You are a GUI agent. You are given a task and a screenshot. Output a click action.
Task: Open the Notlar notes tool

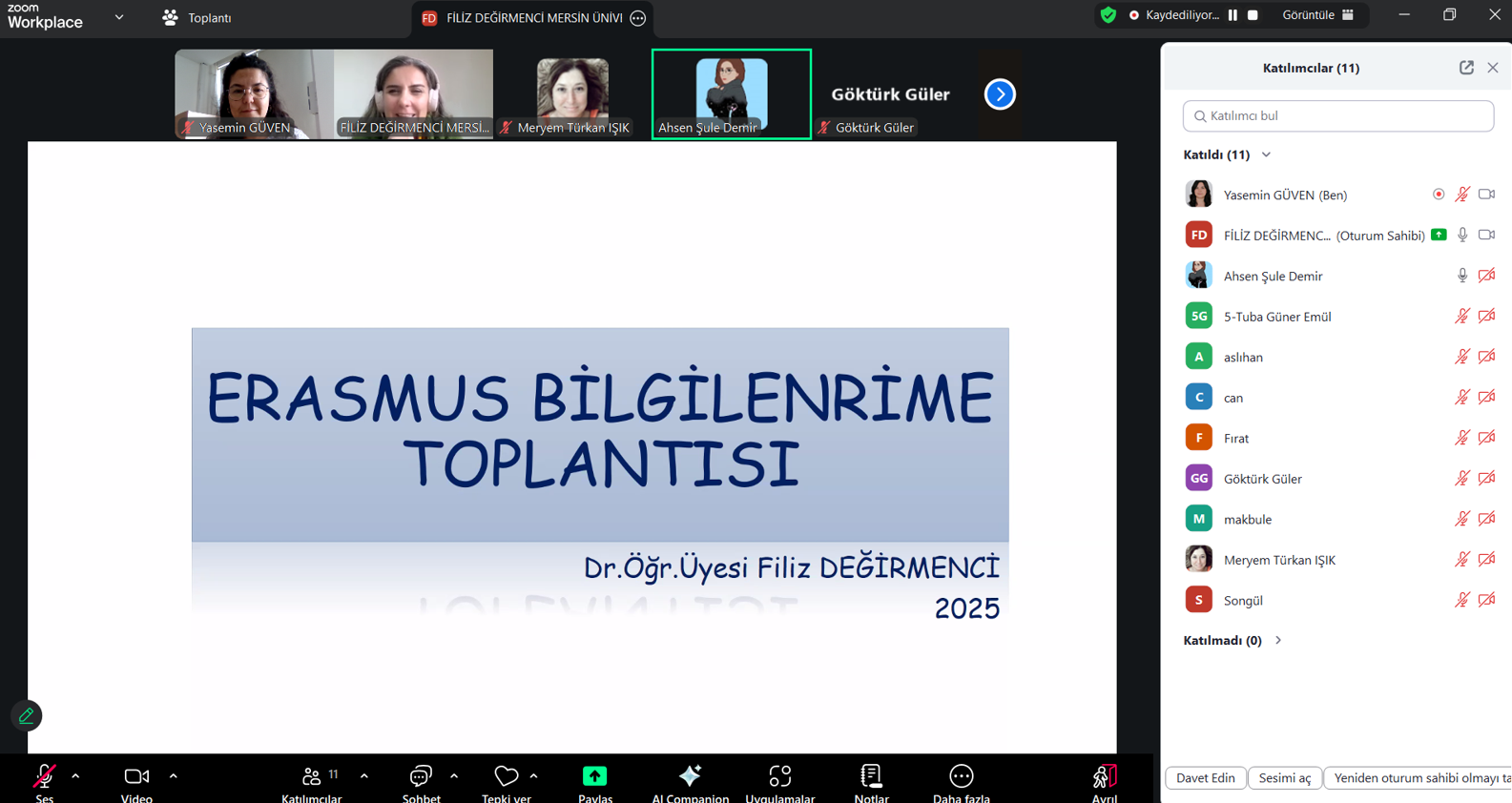coord(871,777)
